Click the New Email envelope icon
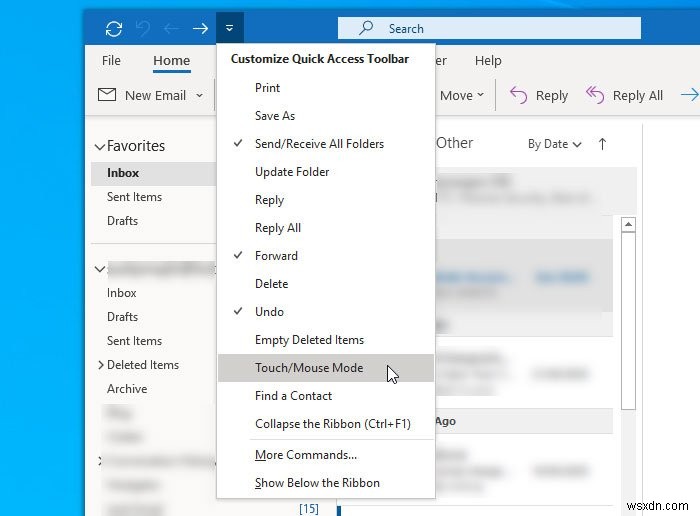This screenshot has width=700, height=516. 107,95
